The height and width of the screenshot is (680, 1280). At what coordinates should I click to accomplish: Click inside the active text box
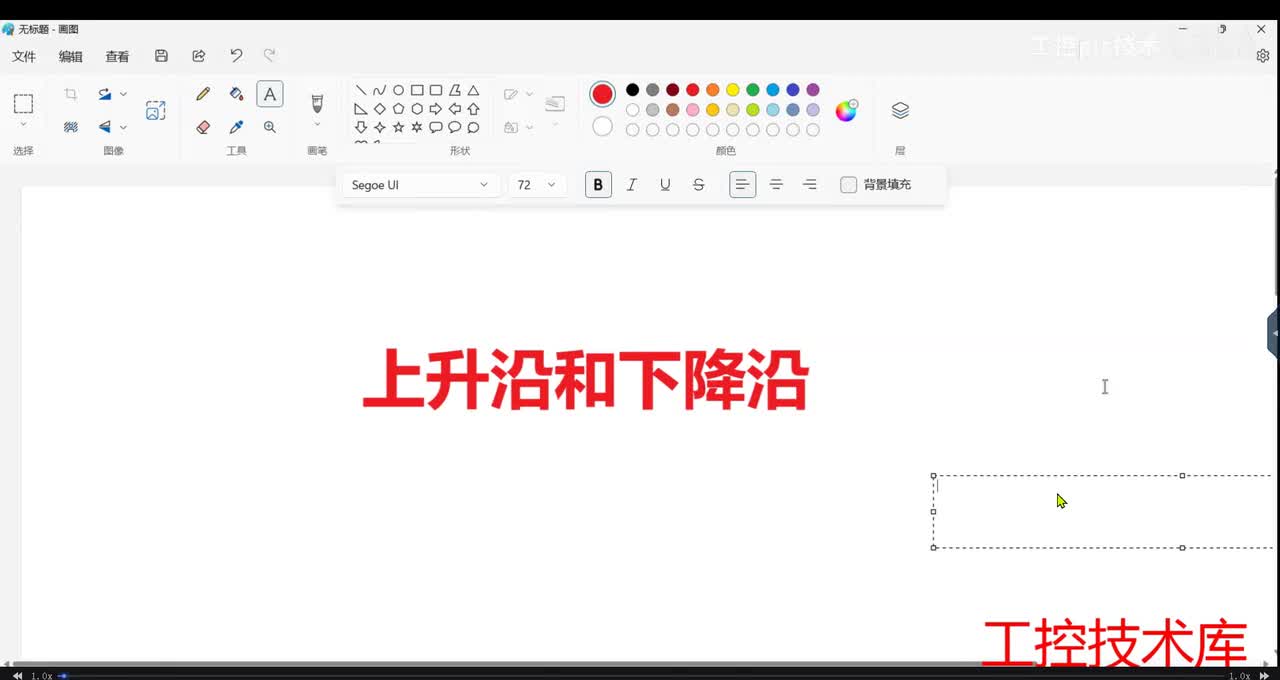coord(1103,512)
